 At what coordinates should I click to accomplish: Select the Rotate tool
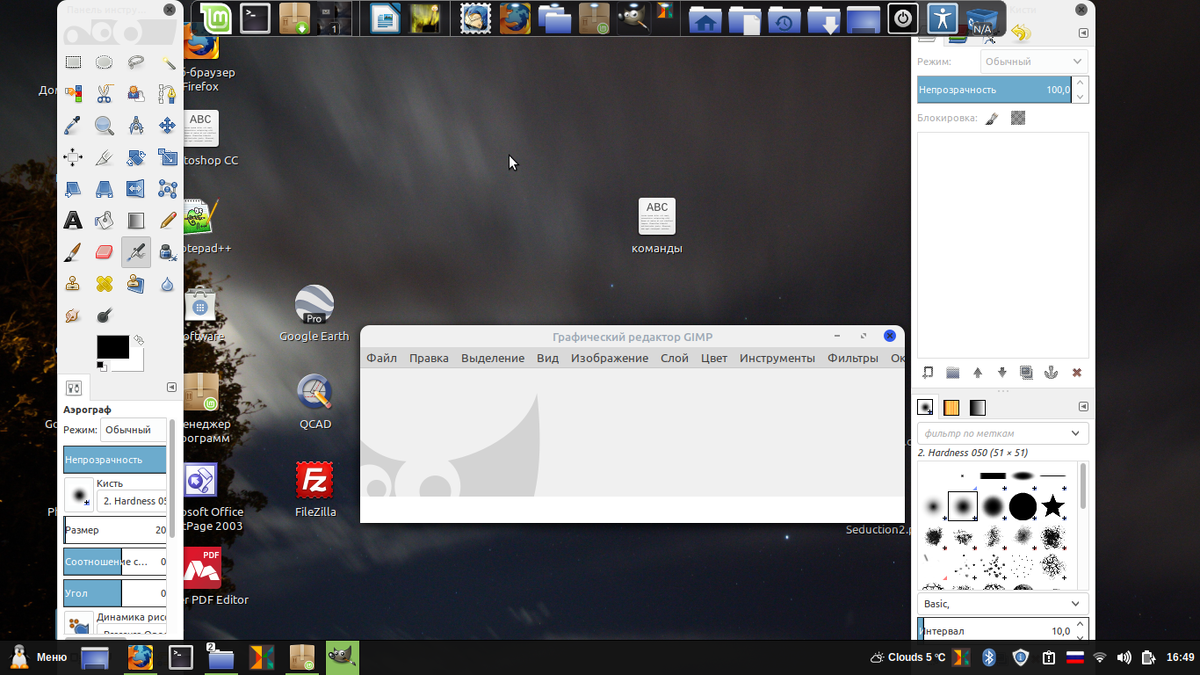(x=136, y=158)
